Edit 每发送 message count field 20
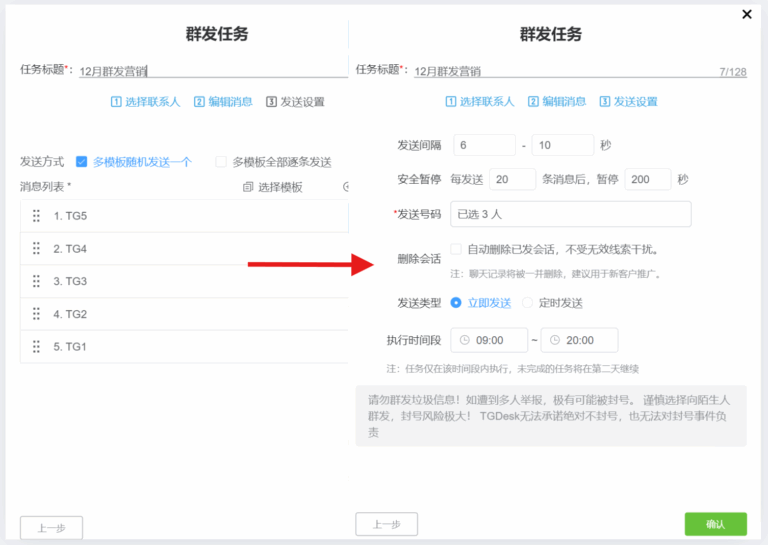Viewport: 768px width, 545px height. tap(512, 179)
